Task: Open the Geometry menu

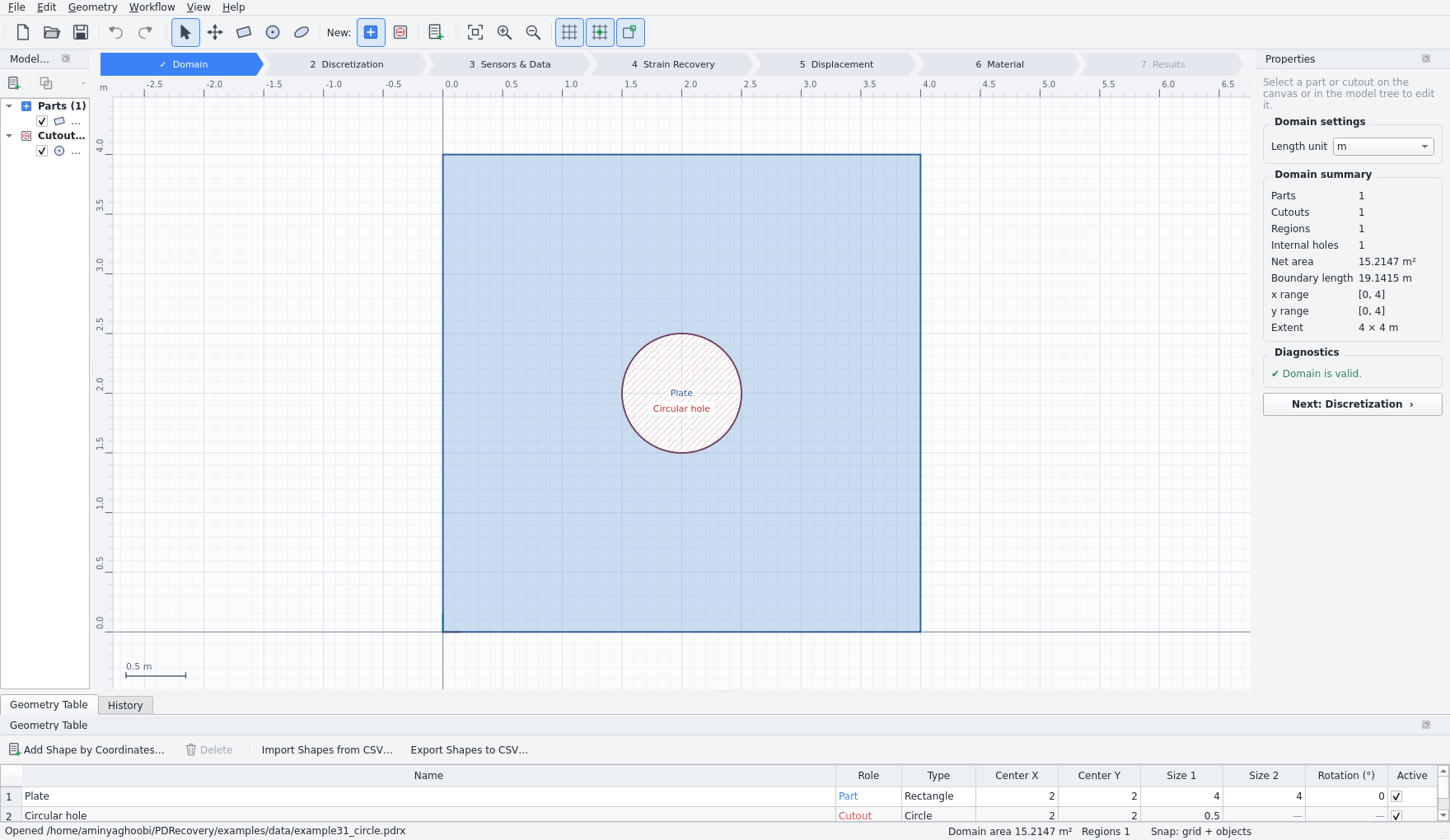Action: pos(93,7)
